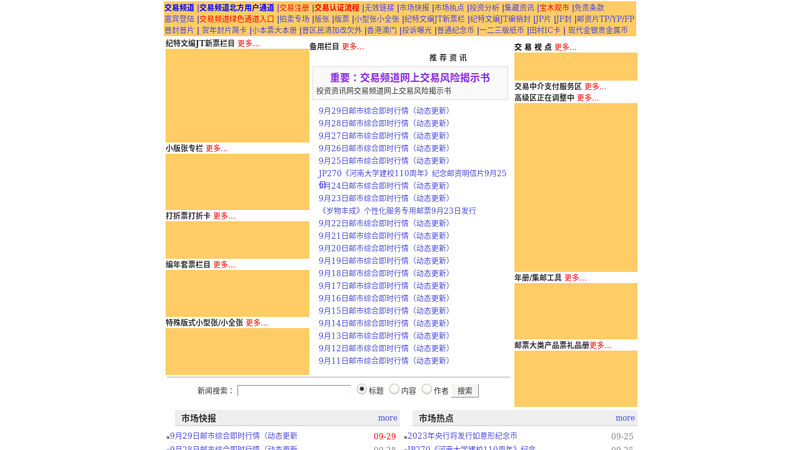Screen dimensions: 800x450
Task: Click 更多 next to 打折票打折卡
Action: point(224,216)
